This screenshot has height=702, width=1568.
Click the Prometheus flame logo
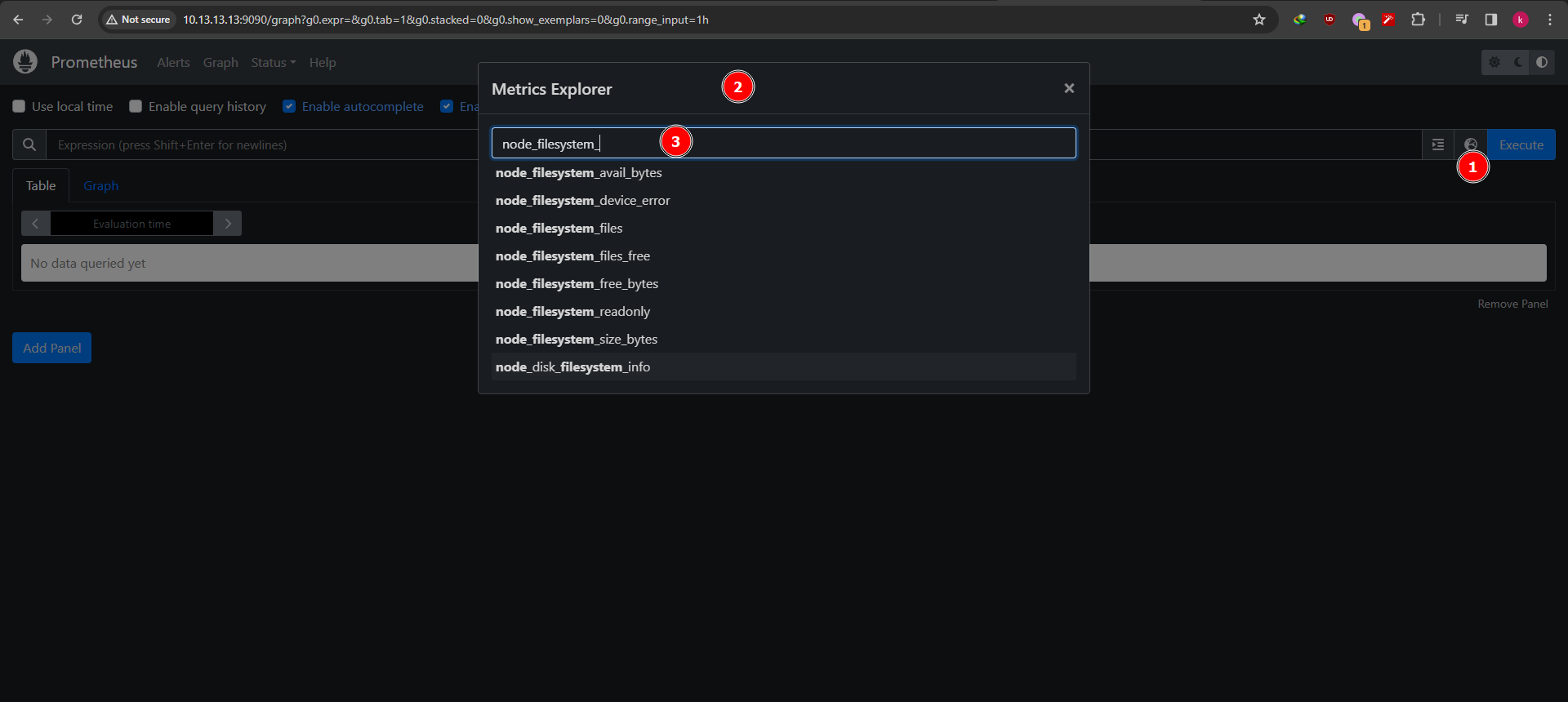(x=25, y=62)
